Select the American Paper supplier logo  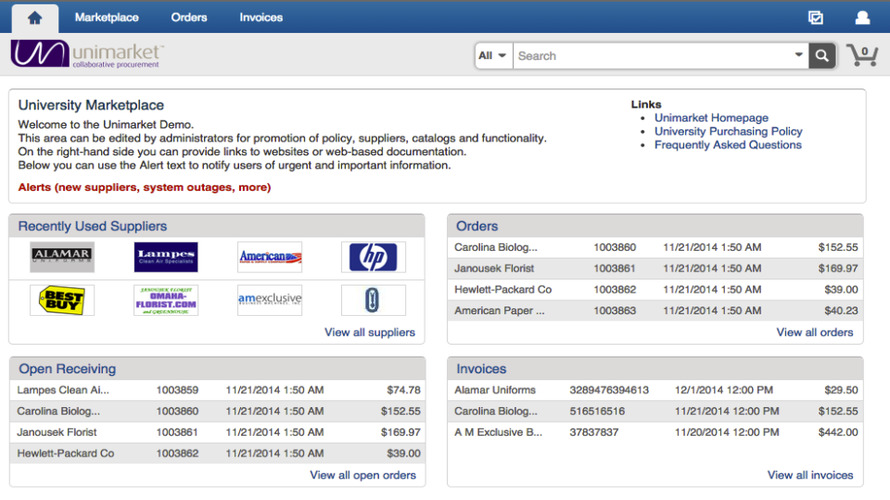pyautogui.click(x=270, y=257)
